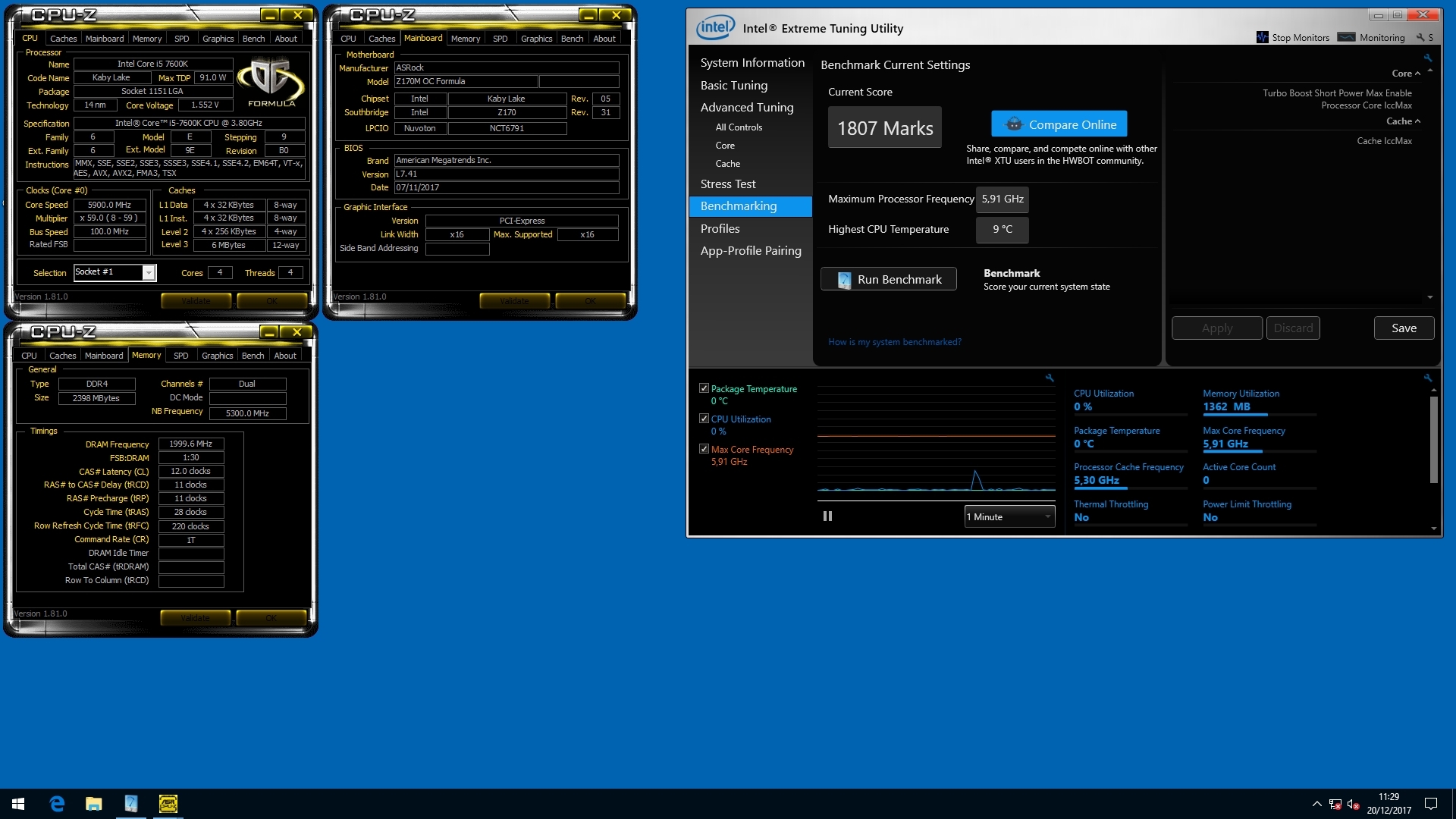This screenshot has height=819, width=1456.
Task: Switch to Graphics tab in CPU-Z Memory window
Action: [217, 356]
